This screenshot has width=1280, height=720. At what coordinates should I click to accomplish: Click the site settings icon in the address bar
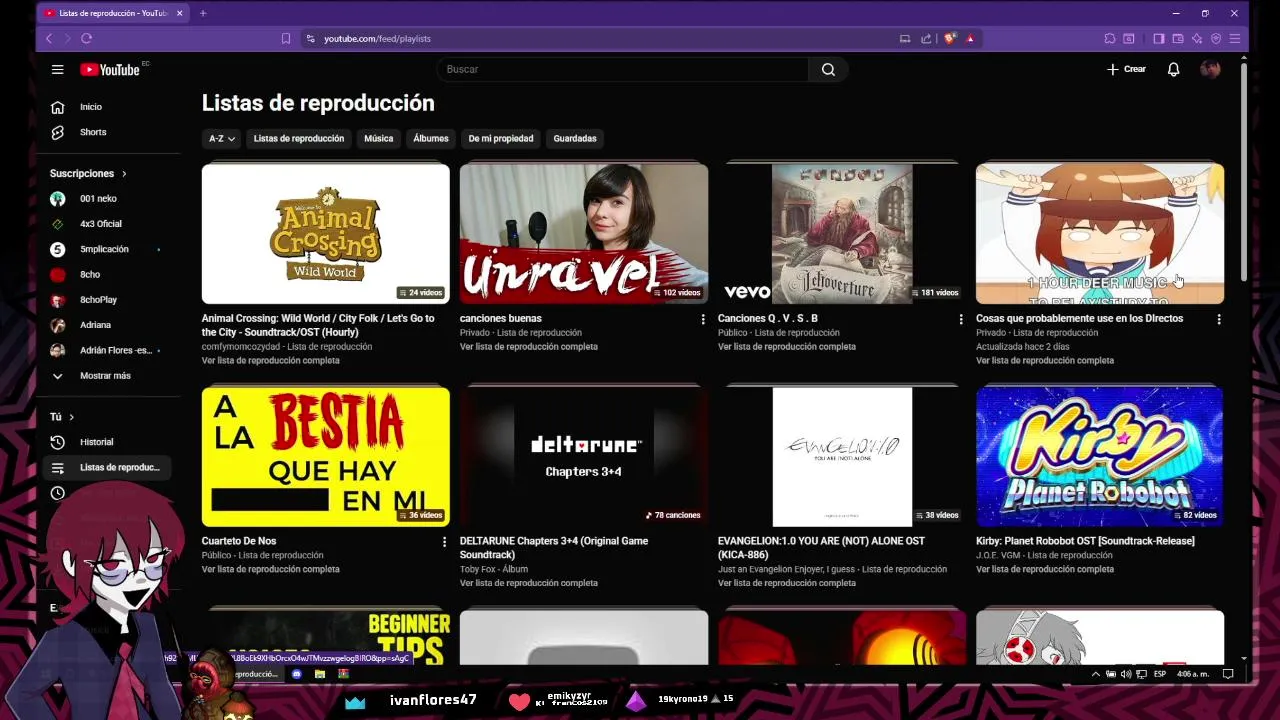[x=310, y=38]
